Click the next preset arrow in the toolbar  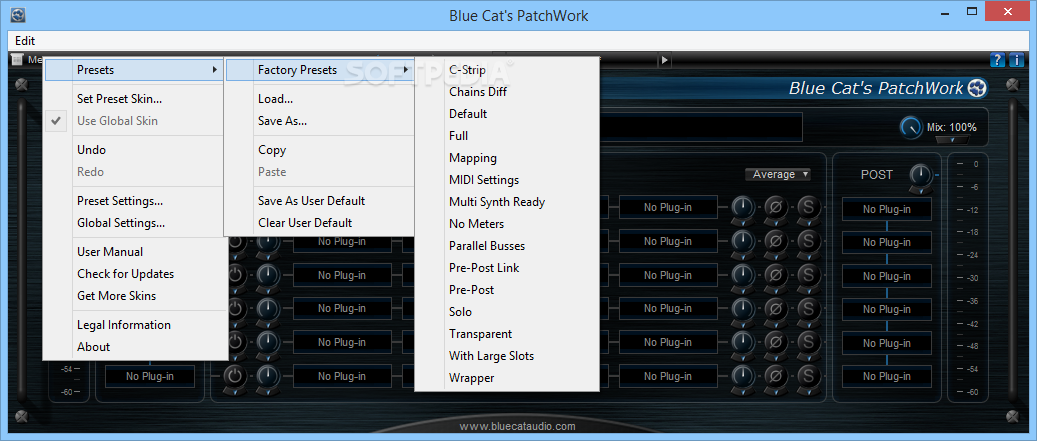click(665, 60)
